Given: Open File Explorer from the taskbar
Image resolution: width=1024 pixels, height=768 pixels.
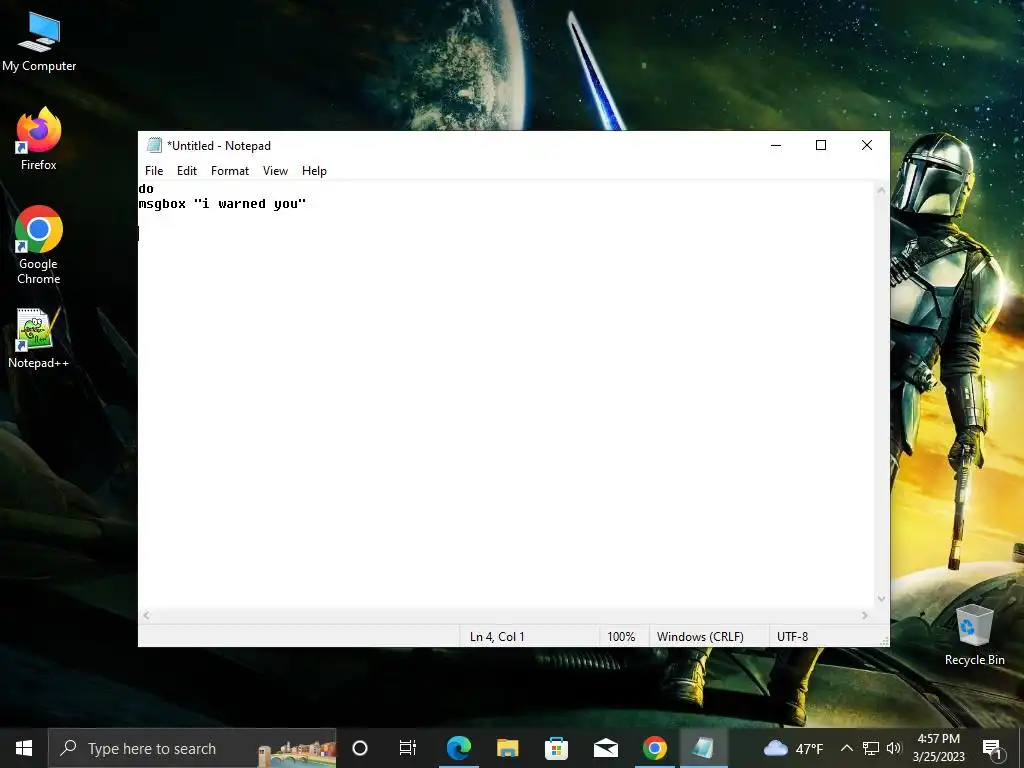Looking at the screenshot, I should tap(507, 748).
